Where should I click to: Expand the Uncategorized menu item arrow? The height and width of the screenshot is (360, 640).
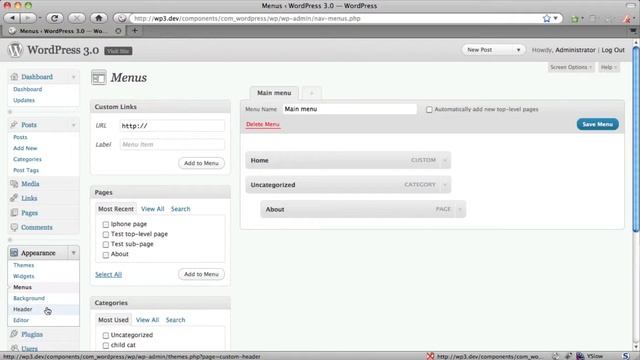pyautogui.click(x=445, y=185)
